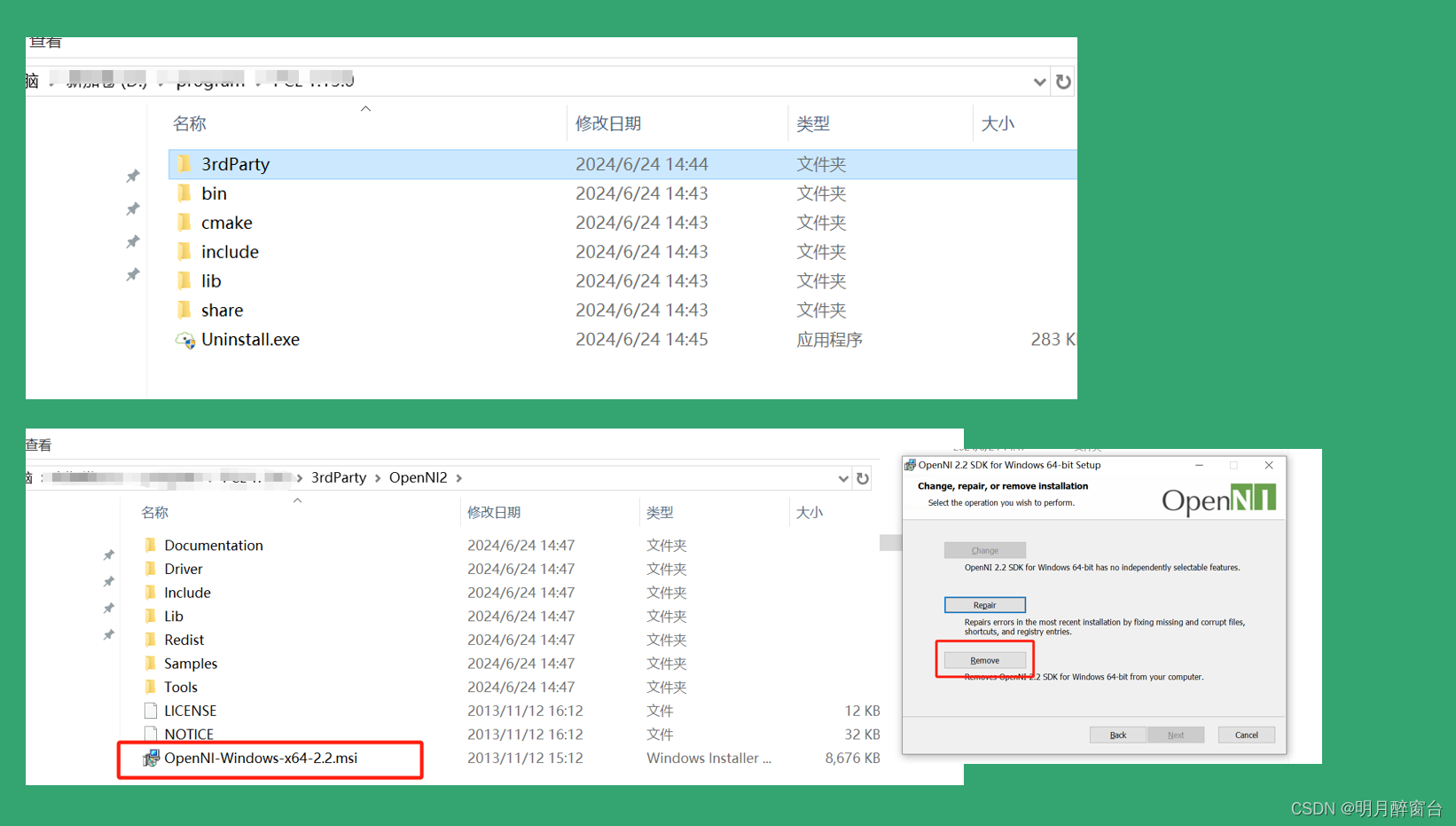The height and width of the screenshot is (826, 1456).
Task: Expand breadcrumb chevron before 3rdParty
Action: [x=300, y=478]
